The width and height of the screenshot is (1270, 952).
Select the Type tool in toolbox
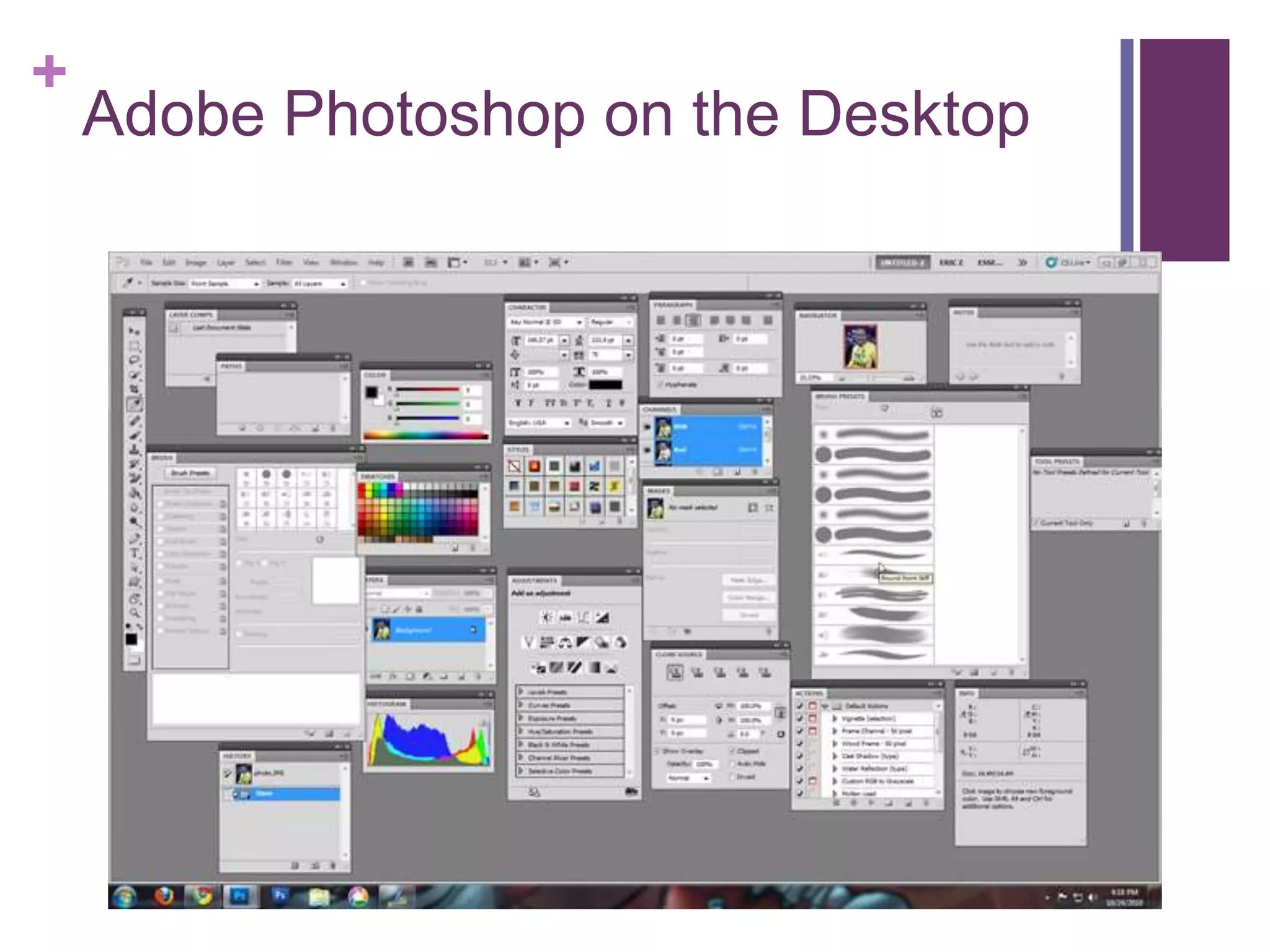[x=134, y=553]
